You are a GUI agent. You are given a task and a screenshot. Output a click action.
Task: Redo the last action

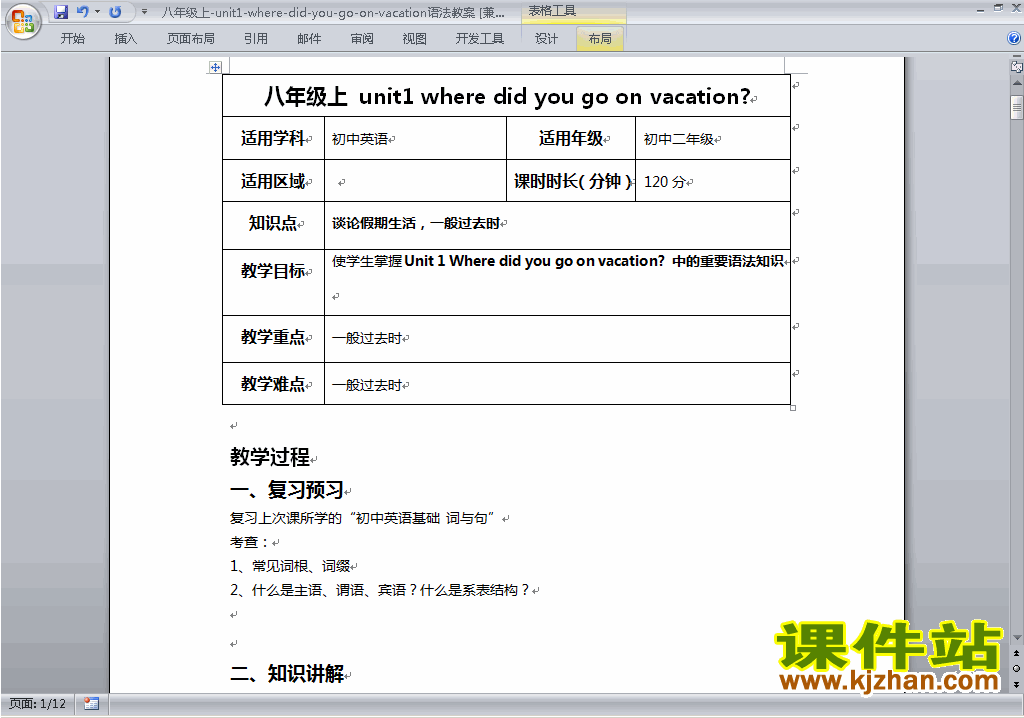click(x=115, y=12)
